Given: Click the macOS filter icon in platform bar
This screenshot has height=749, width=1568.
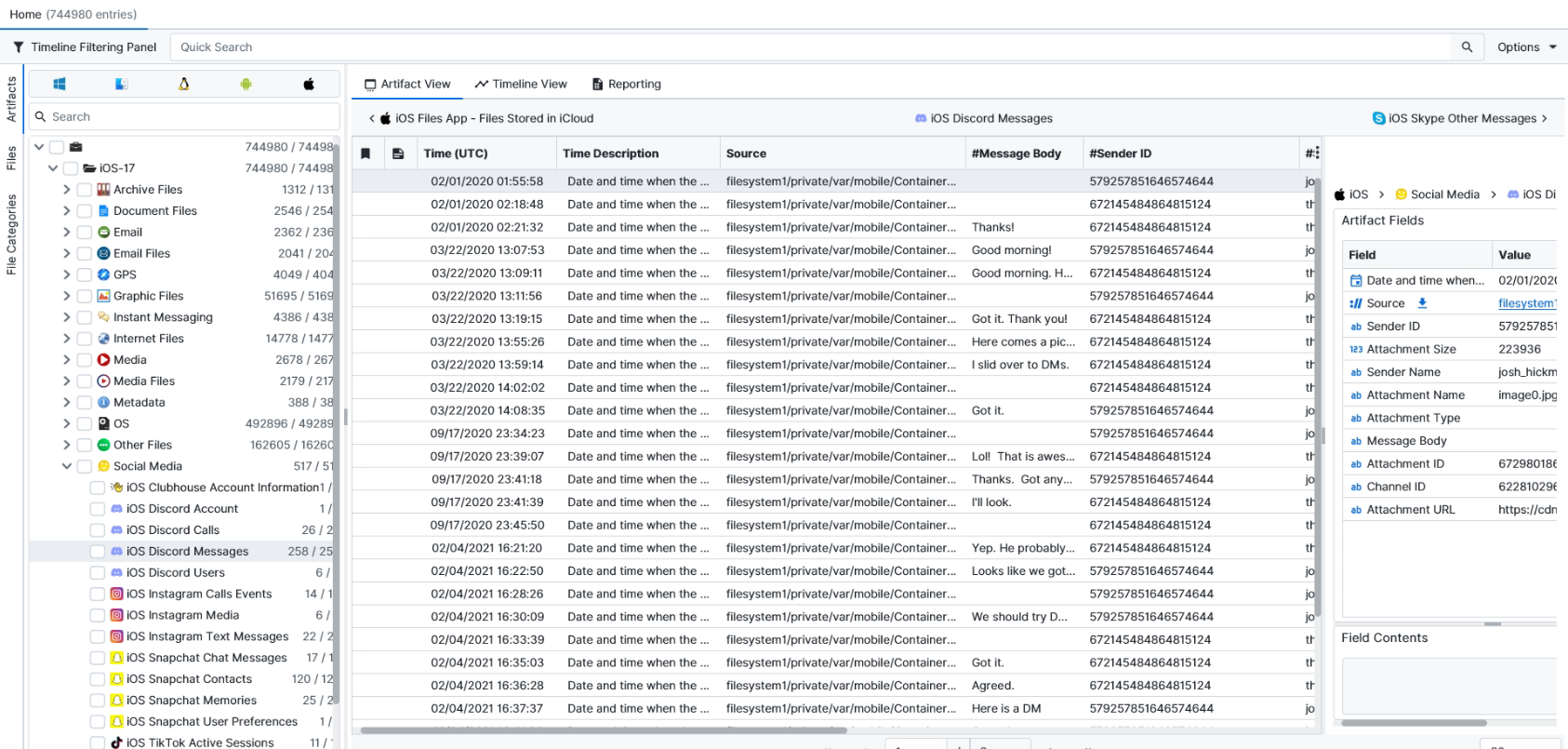Looking at the screenshot, I should coord(121,84).
